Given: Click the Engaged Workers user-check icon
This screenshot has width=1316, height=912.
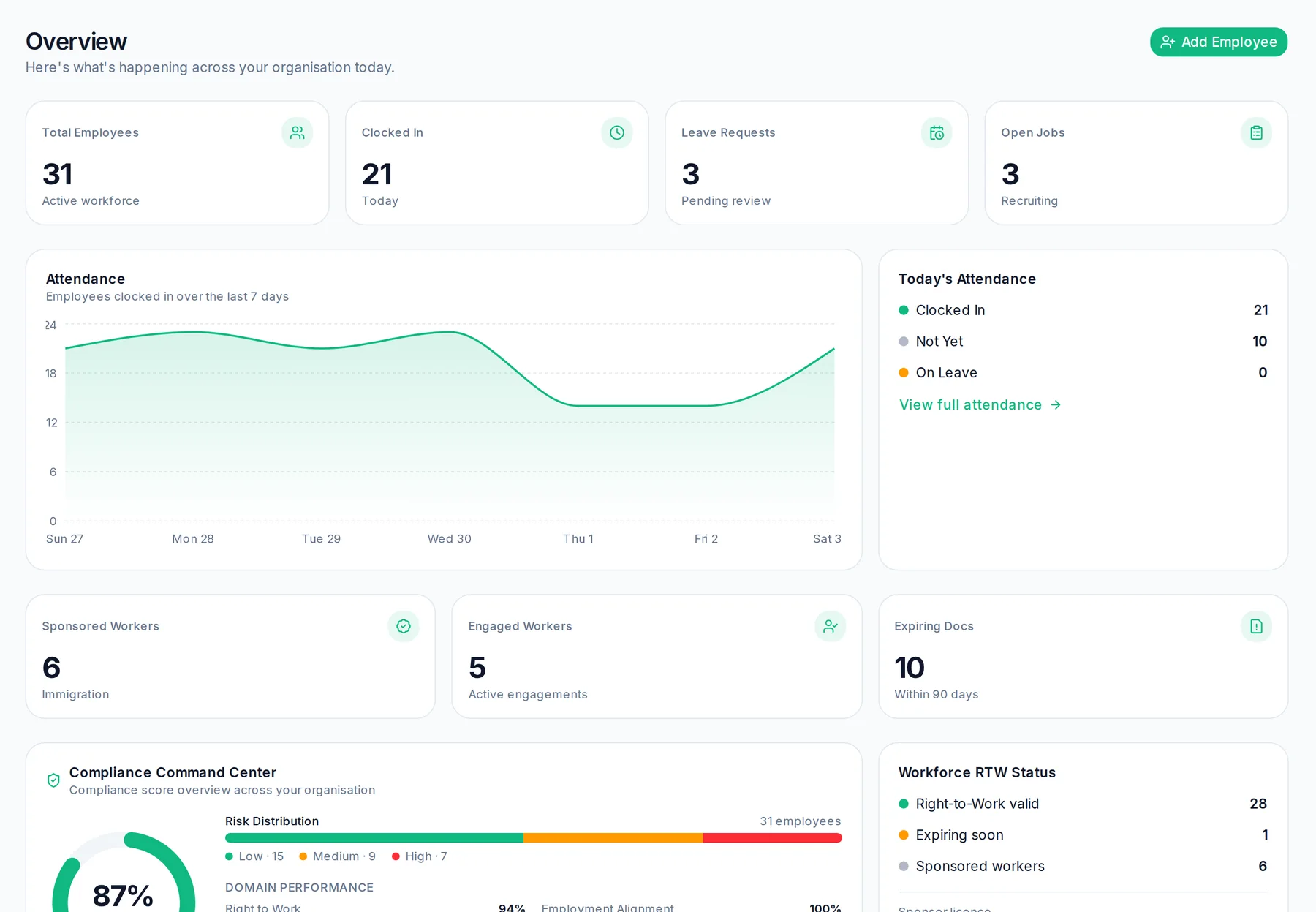Looking at the screenshot, I should tap(831, 626).
